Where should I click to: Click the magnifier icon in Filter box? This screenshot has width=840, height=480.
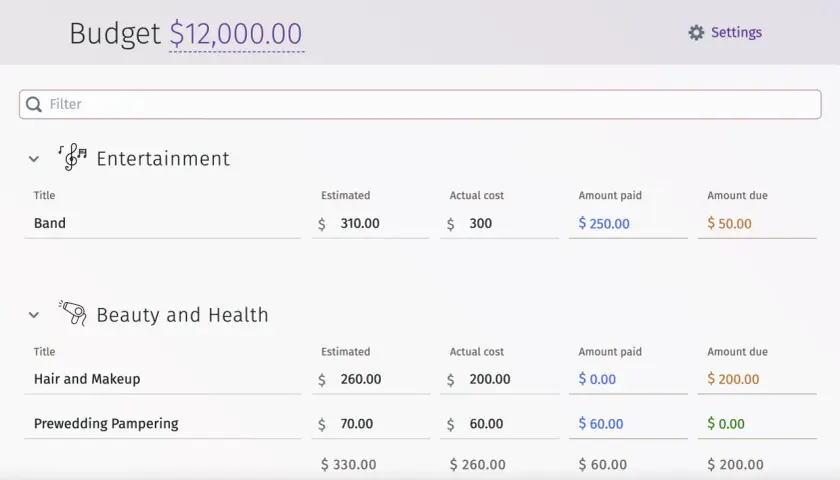tap(34, 104)
